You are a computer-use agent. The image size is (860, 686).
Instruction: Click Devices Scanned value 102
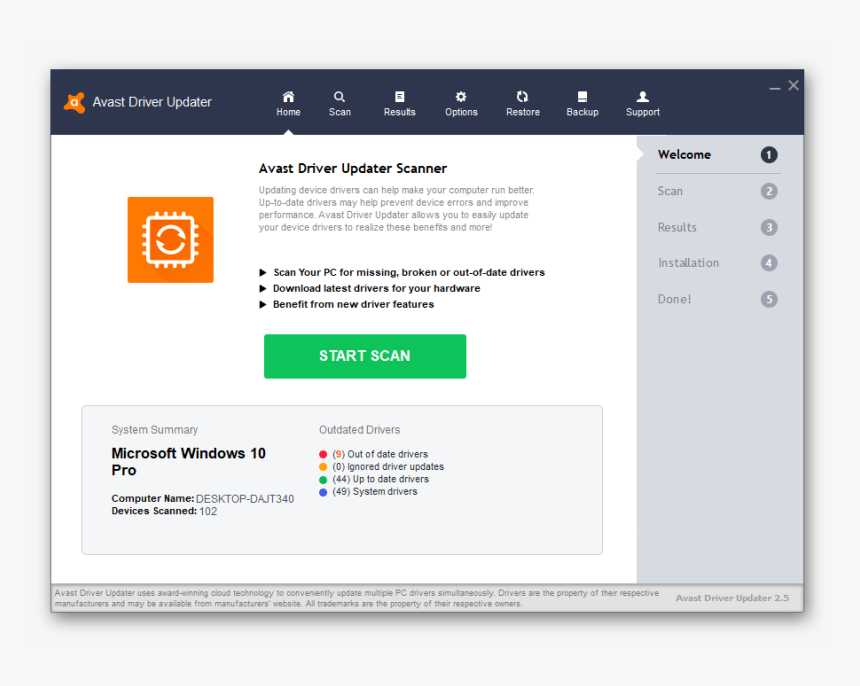(x=208, y=512)
